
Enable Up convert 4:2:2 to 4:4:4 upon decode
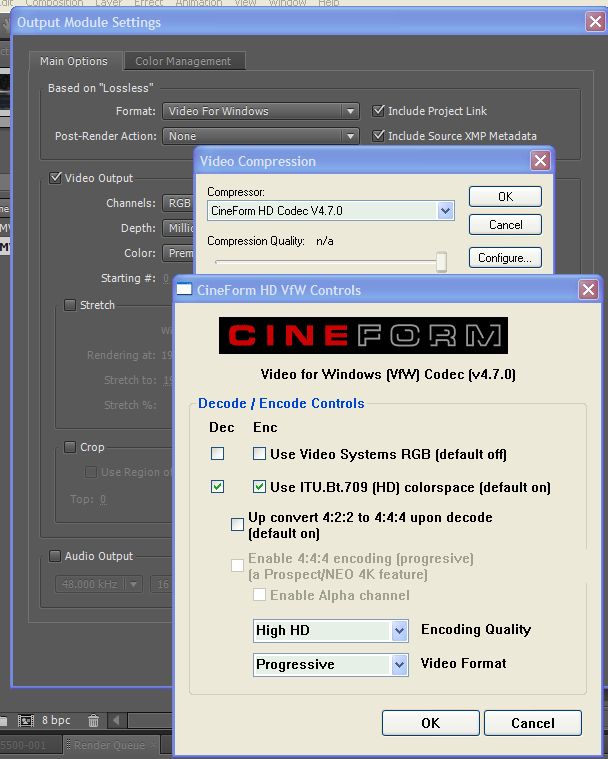pos(237,524)
